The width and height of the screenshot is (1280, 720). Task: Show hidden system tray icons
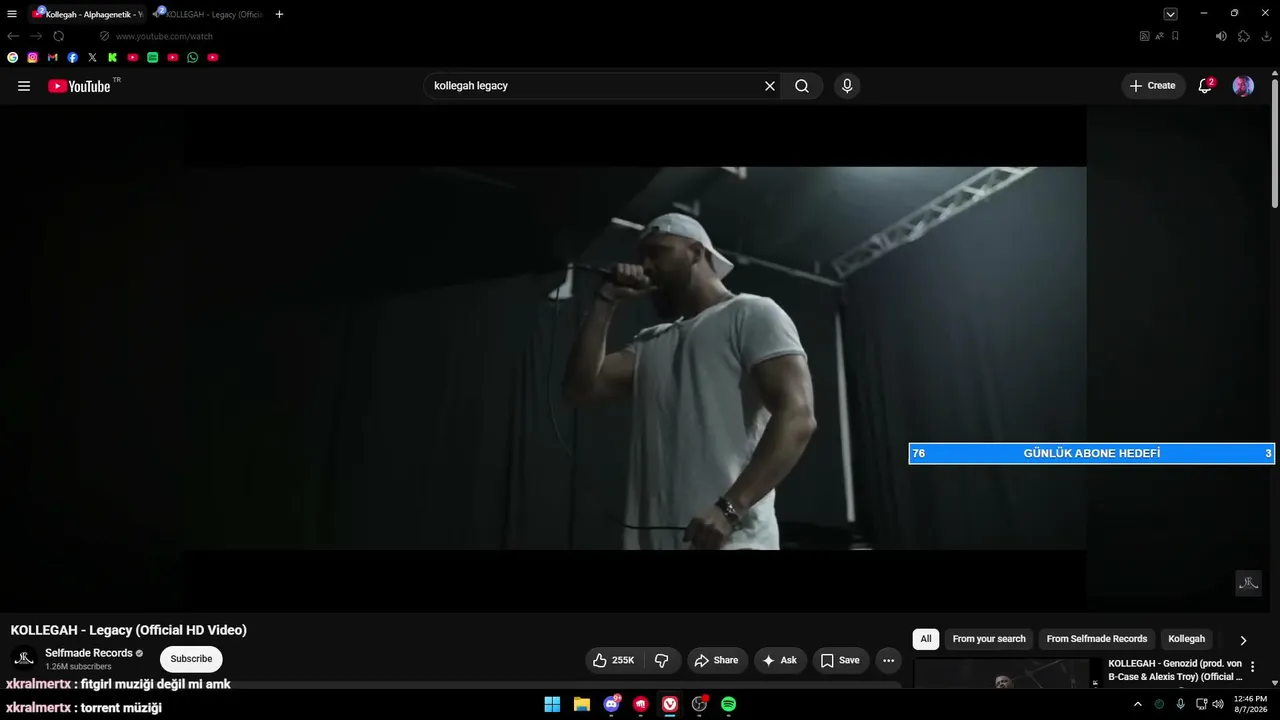click(1137, 704)
